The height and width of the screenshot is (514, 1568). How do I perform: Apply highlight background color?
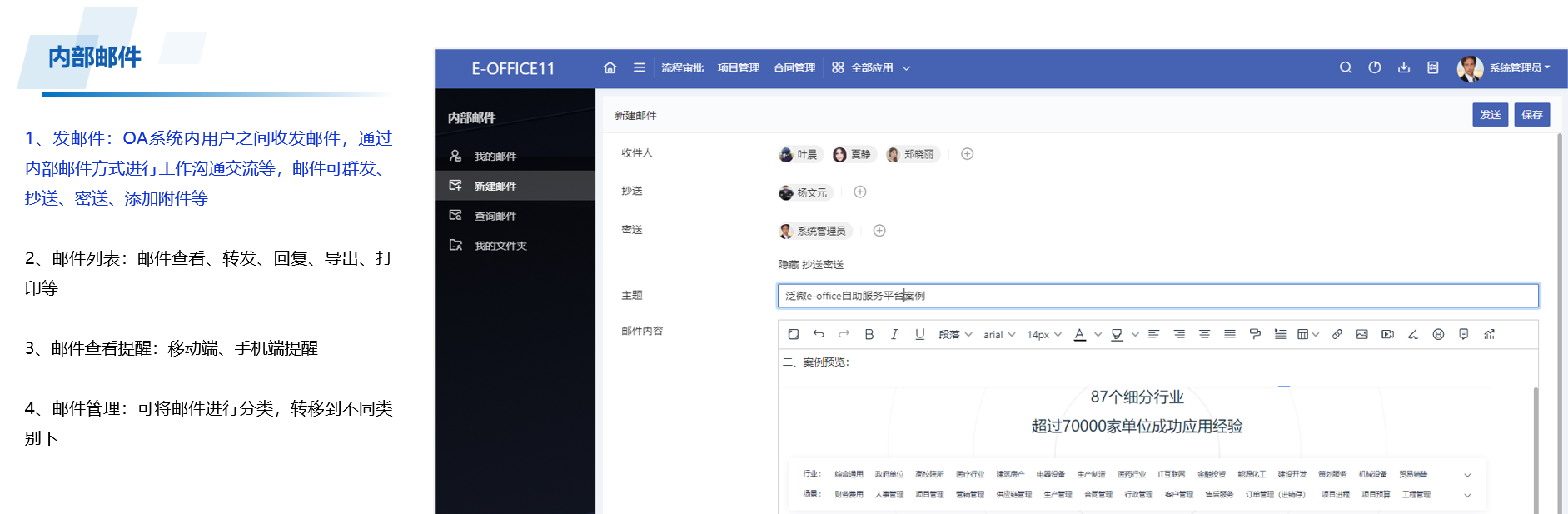pyautogui.click(x=1117, y=334)
